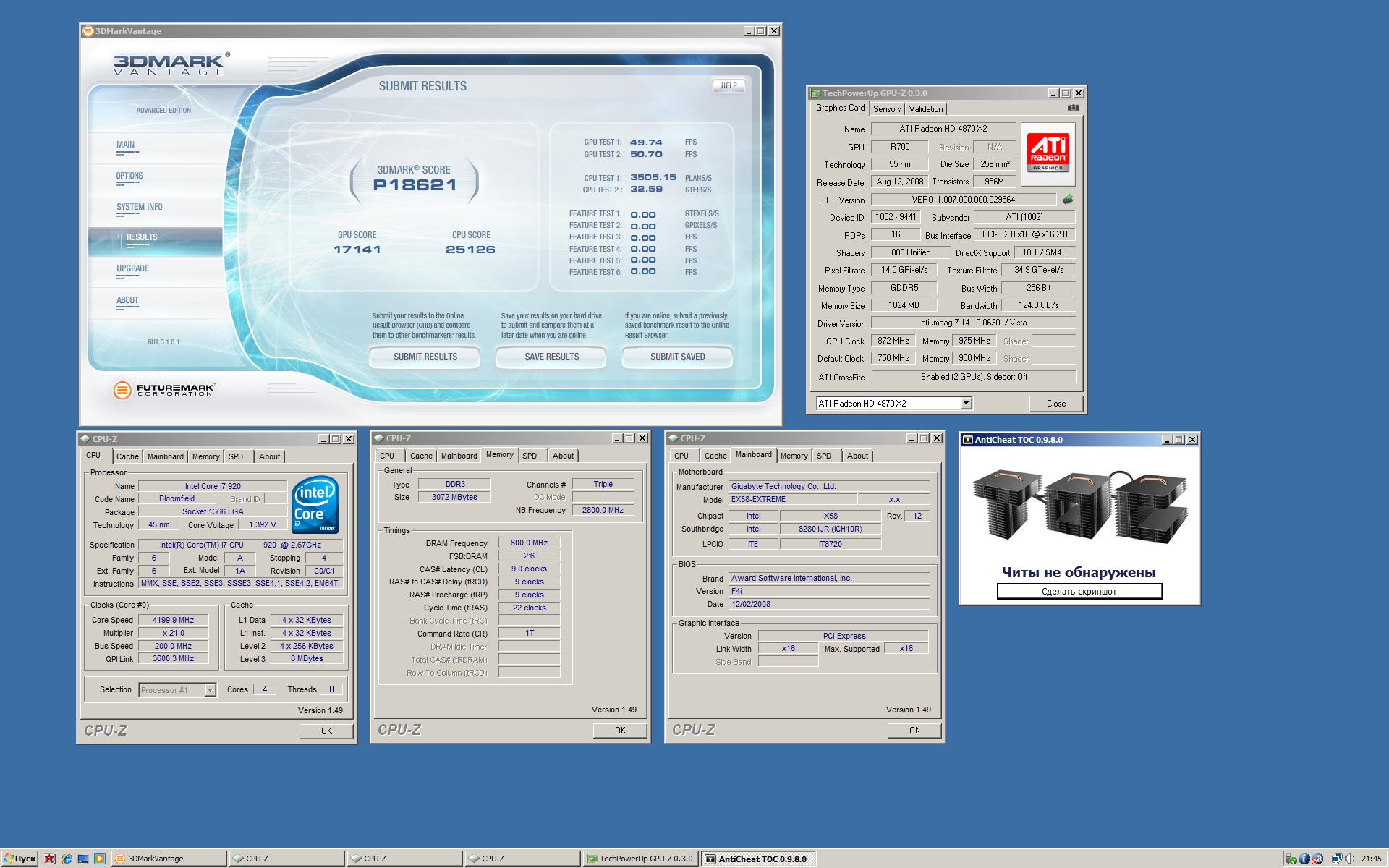The width and height of the screenshot is (1389, 868).
Task: Click the Futuremark Corporation logo
Action: point(164,389)
